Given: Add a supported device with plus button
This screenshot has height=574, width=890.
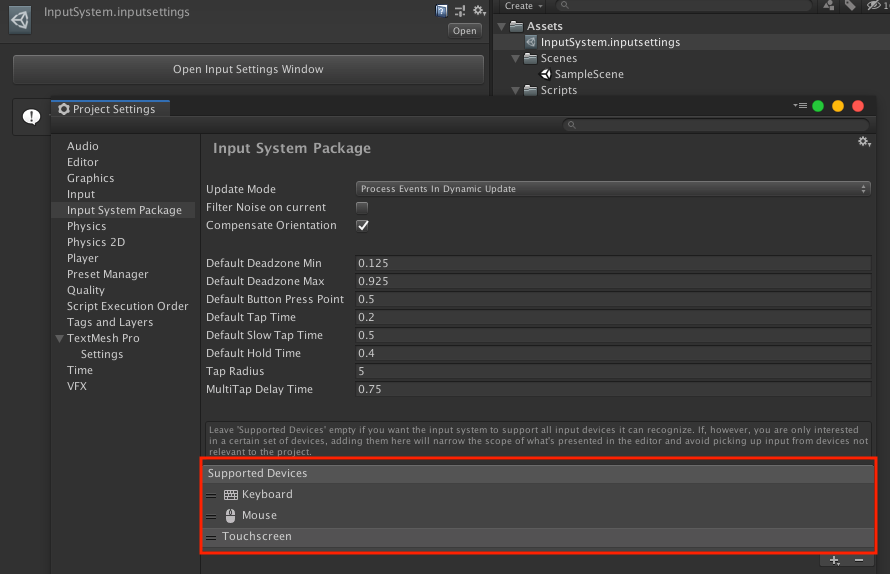Looking at the screenshot, I should point(834,561).
